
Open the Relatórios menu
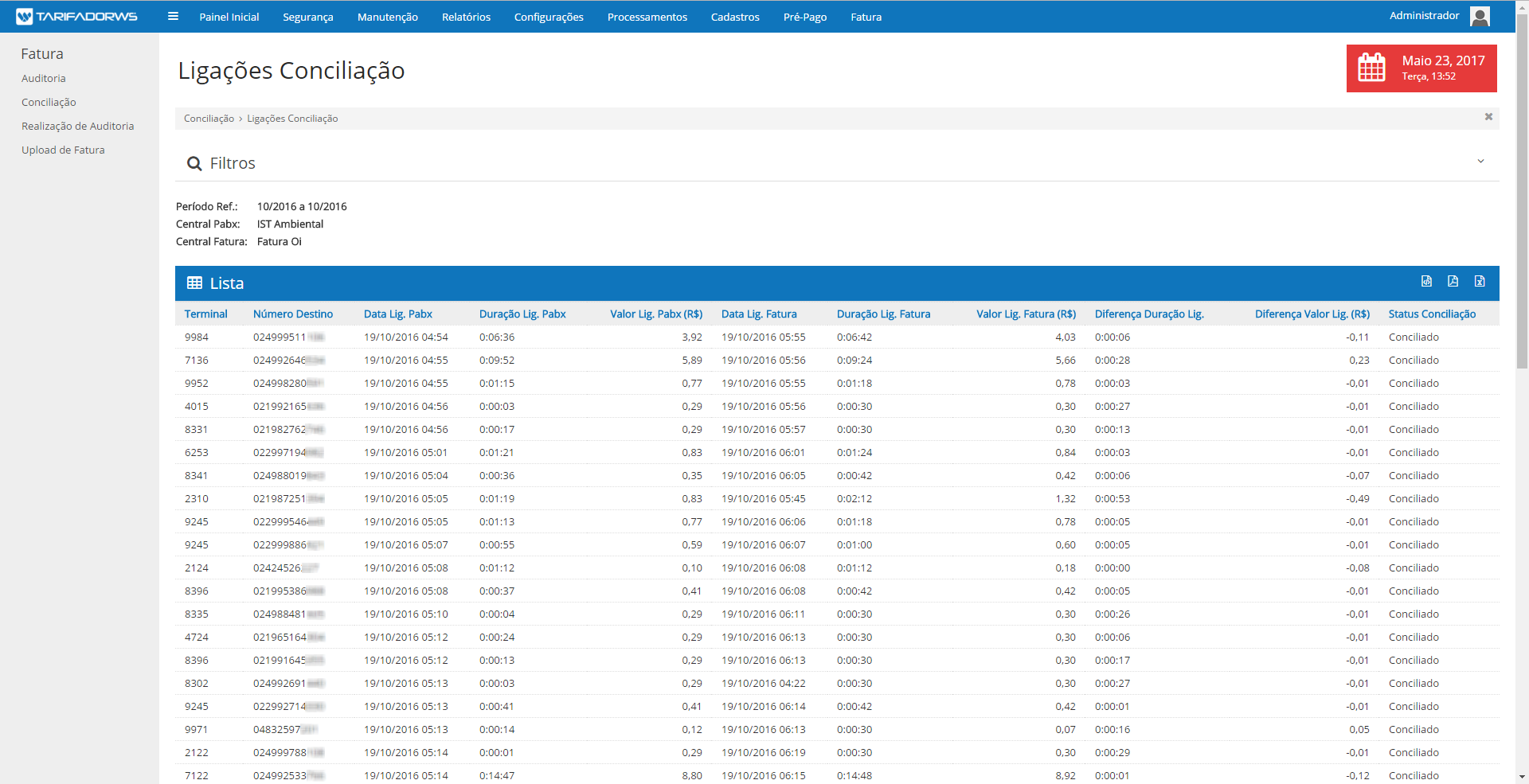tap(466, 17)
